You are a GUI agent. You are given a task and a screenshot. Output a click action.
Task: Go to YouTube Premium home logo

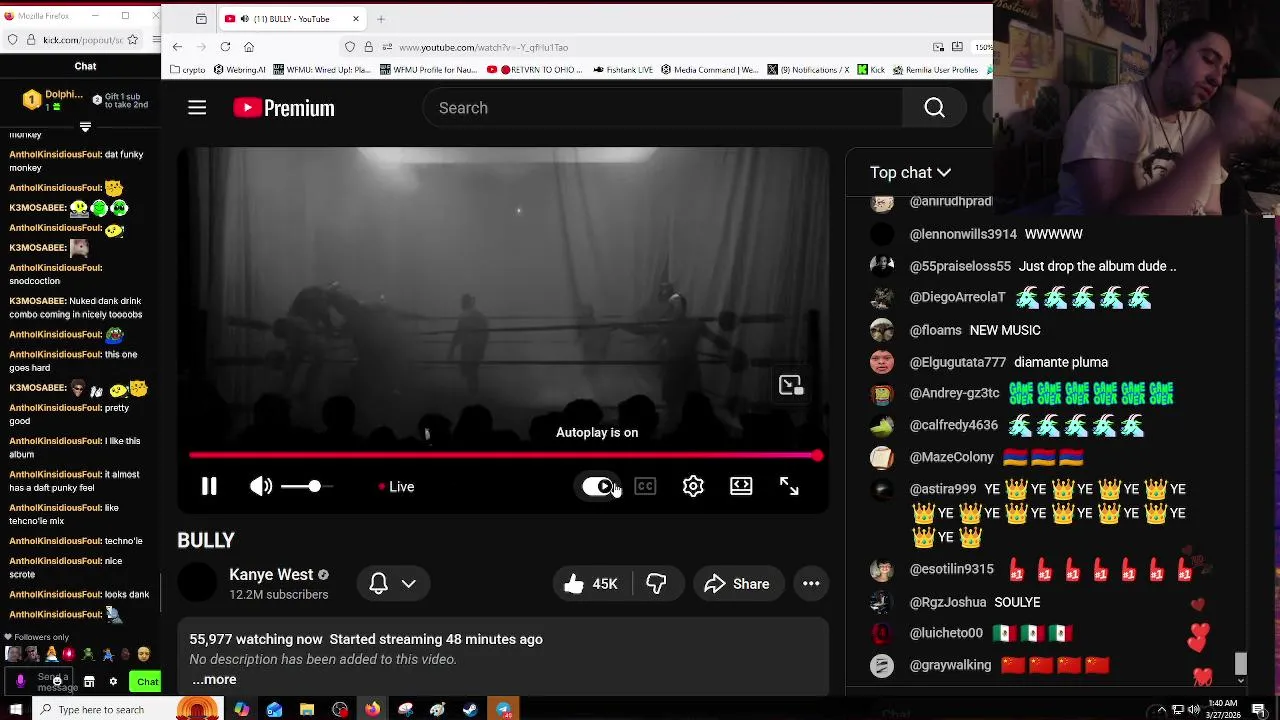(284, 108)
